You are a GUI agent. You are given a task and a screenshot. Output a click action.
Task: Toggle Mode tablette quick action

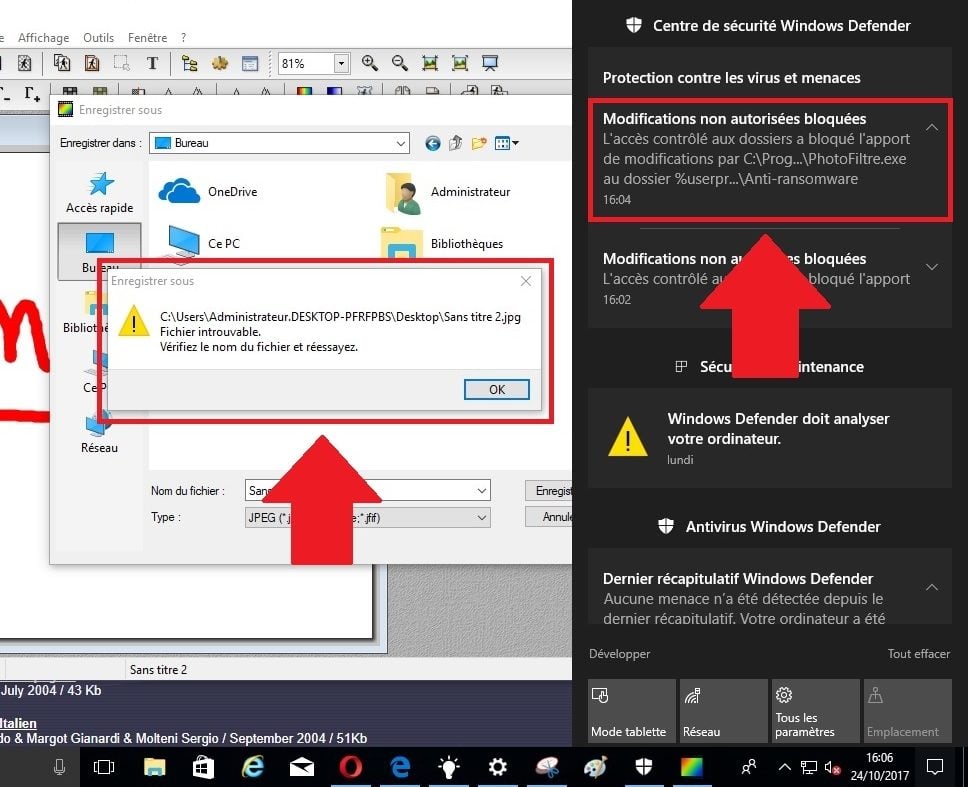(x=632, y=710)
